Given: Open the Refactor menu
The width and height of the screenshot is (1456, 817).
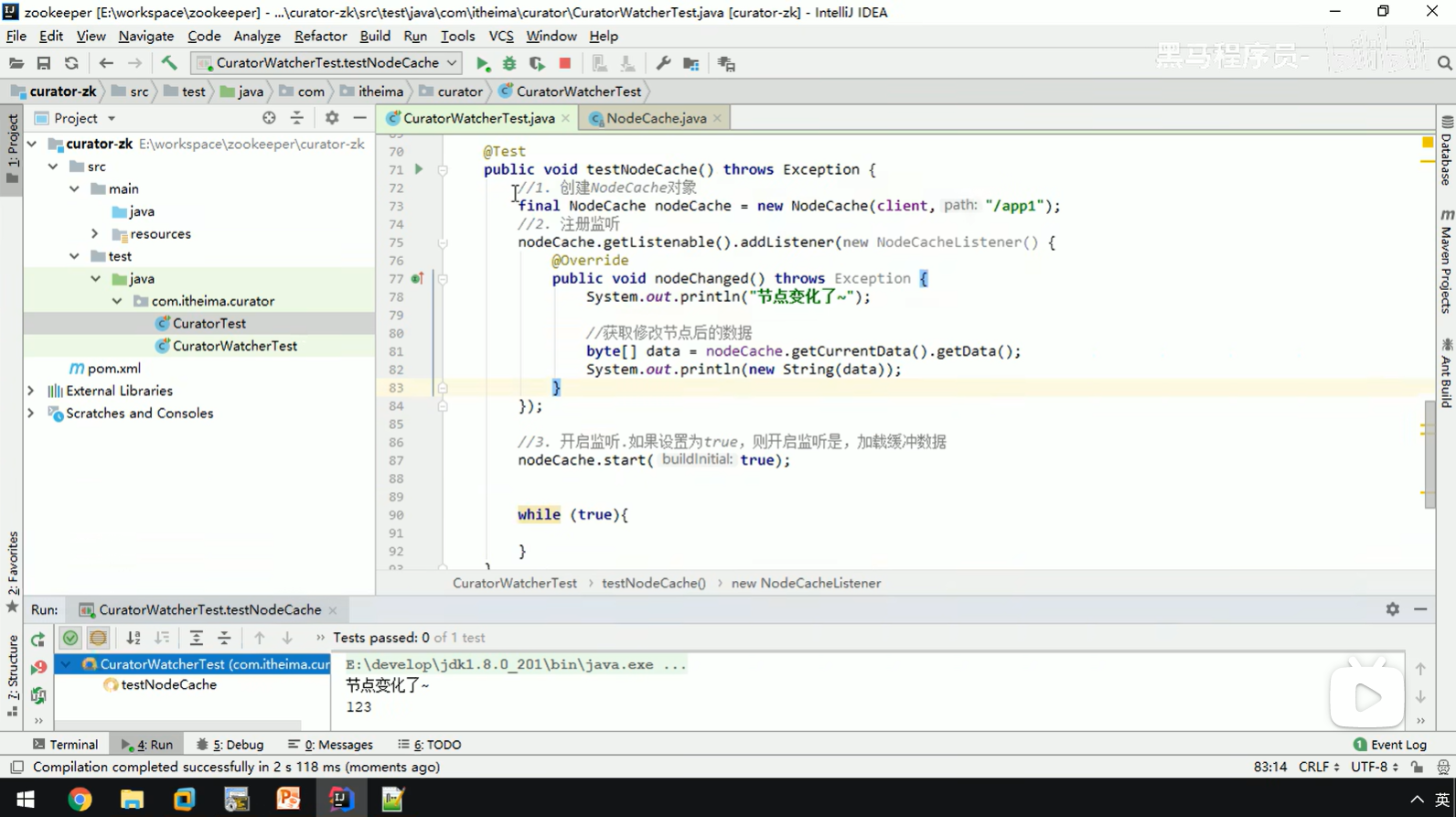Looking at the screenshot, I should [320, 36].
